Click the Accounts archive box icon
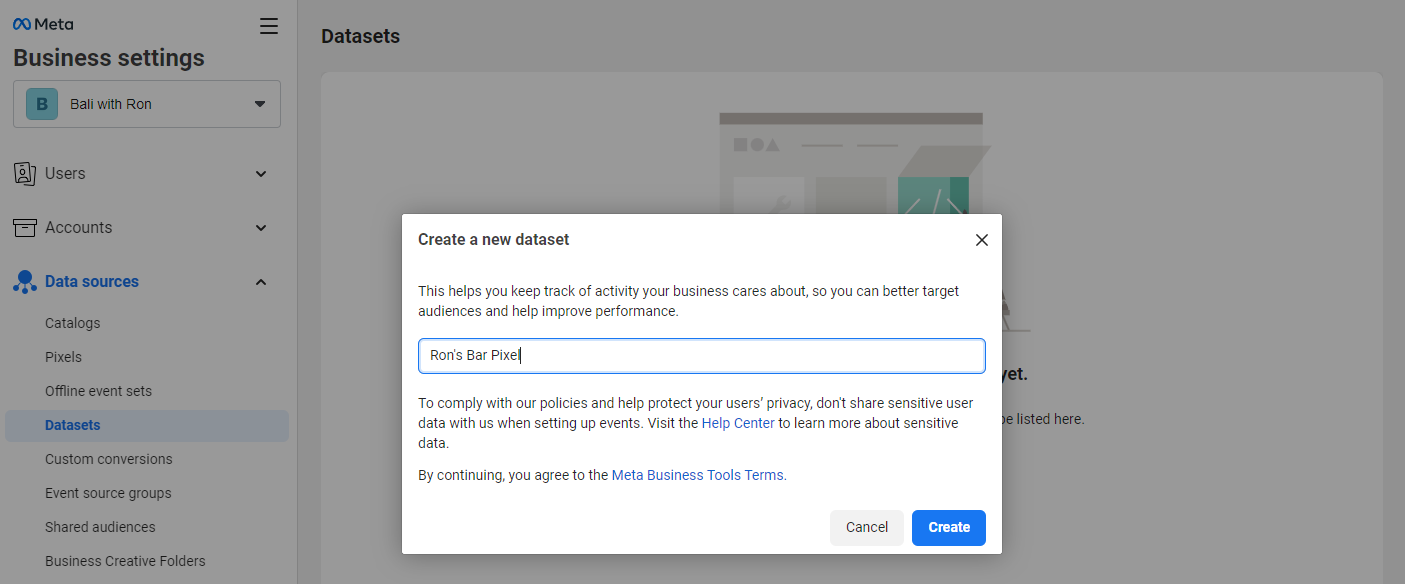1405x584 pixels. click(x=25, y=227)
